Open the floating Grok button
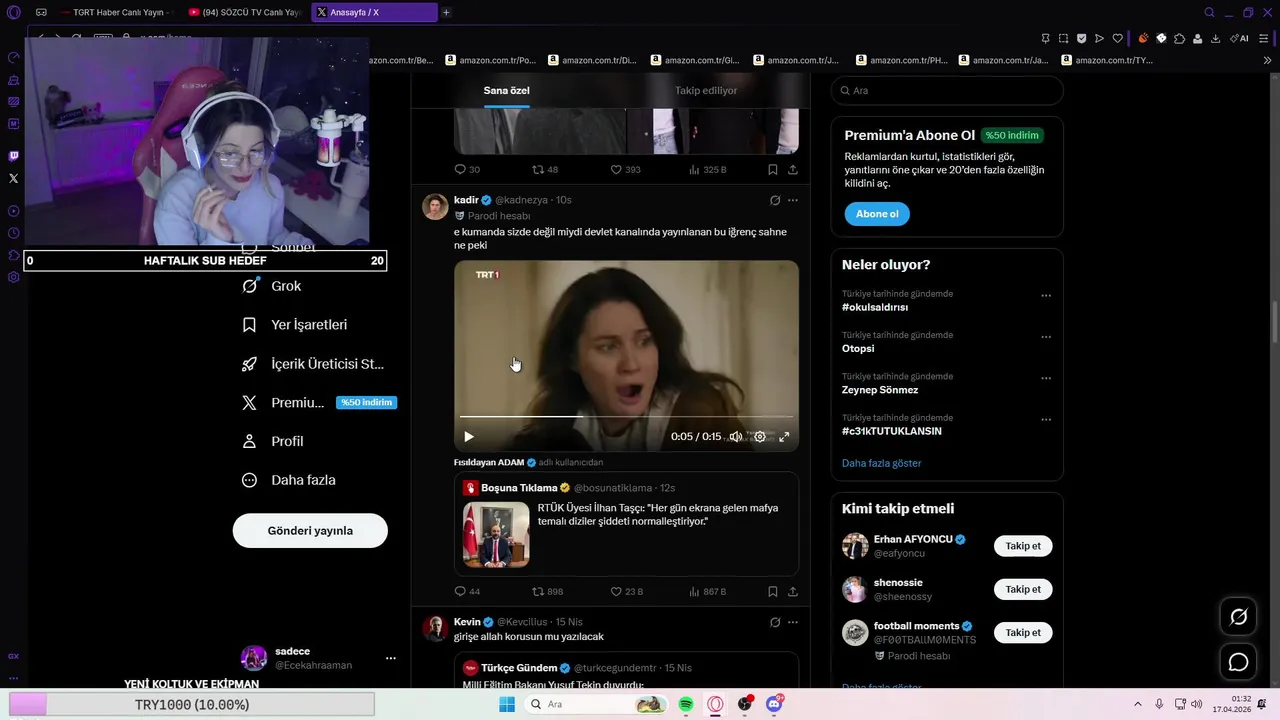Viewport: 1280px width, 720px height. [1238, 617]
